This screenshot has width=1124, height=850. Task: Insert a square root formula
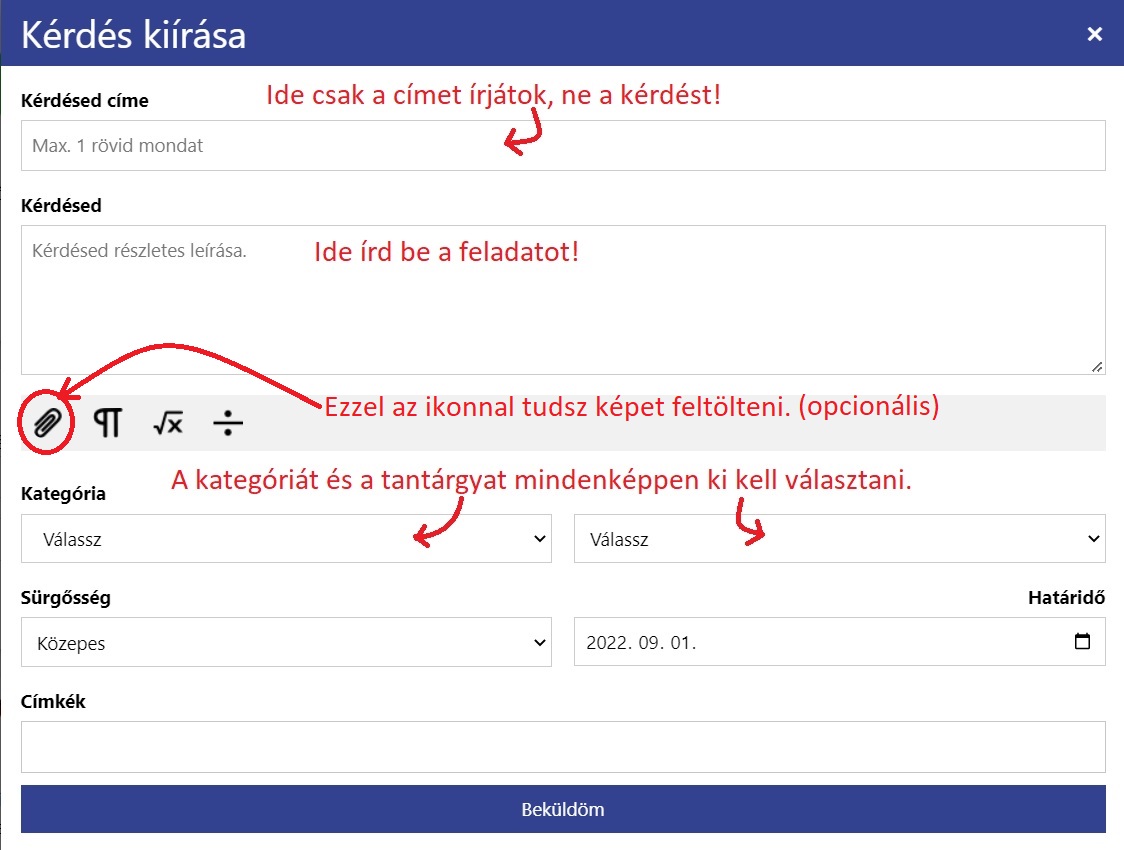point(168,424)
